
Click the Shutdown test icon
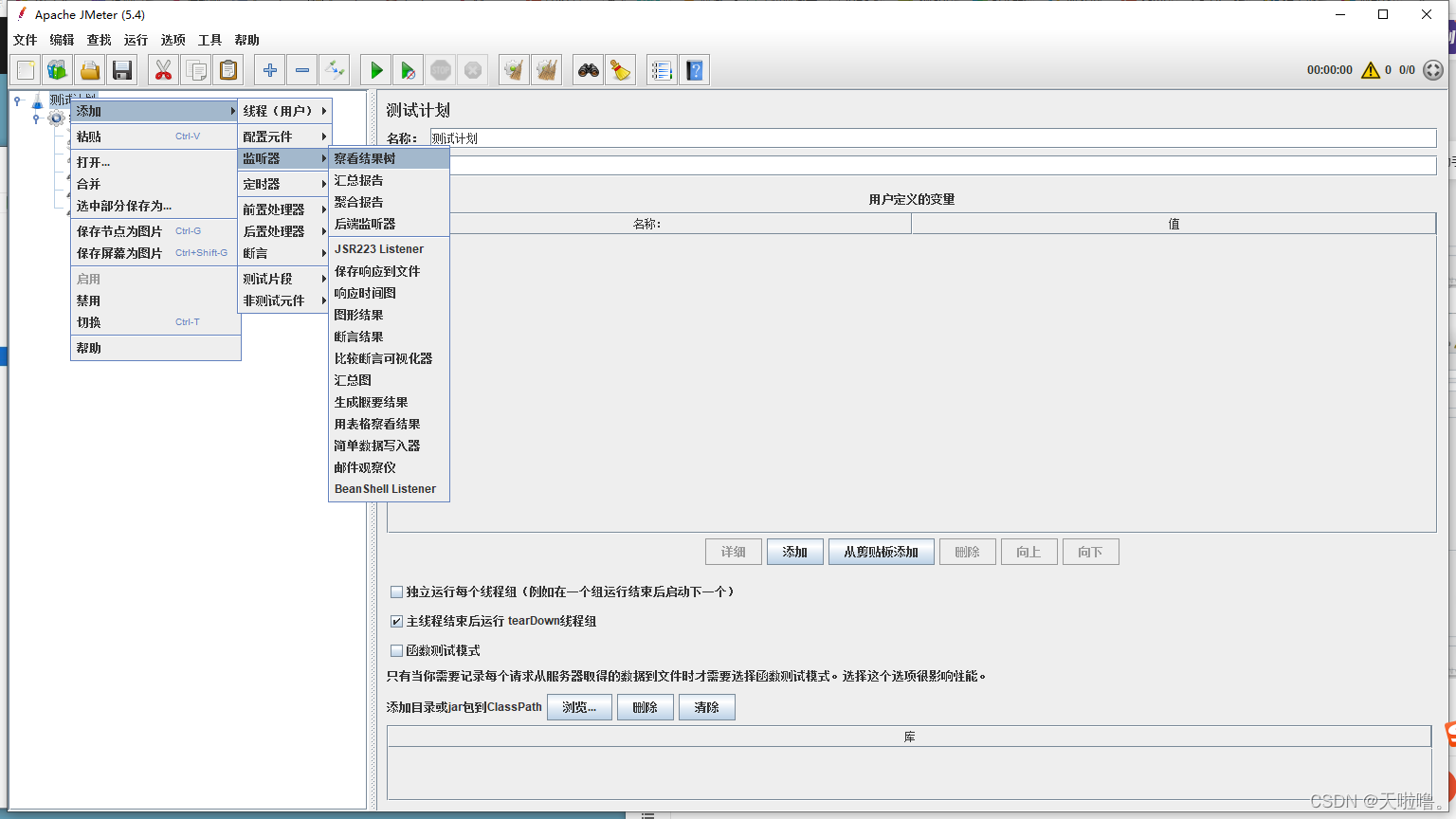tap(473, 70)
